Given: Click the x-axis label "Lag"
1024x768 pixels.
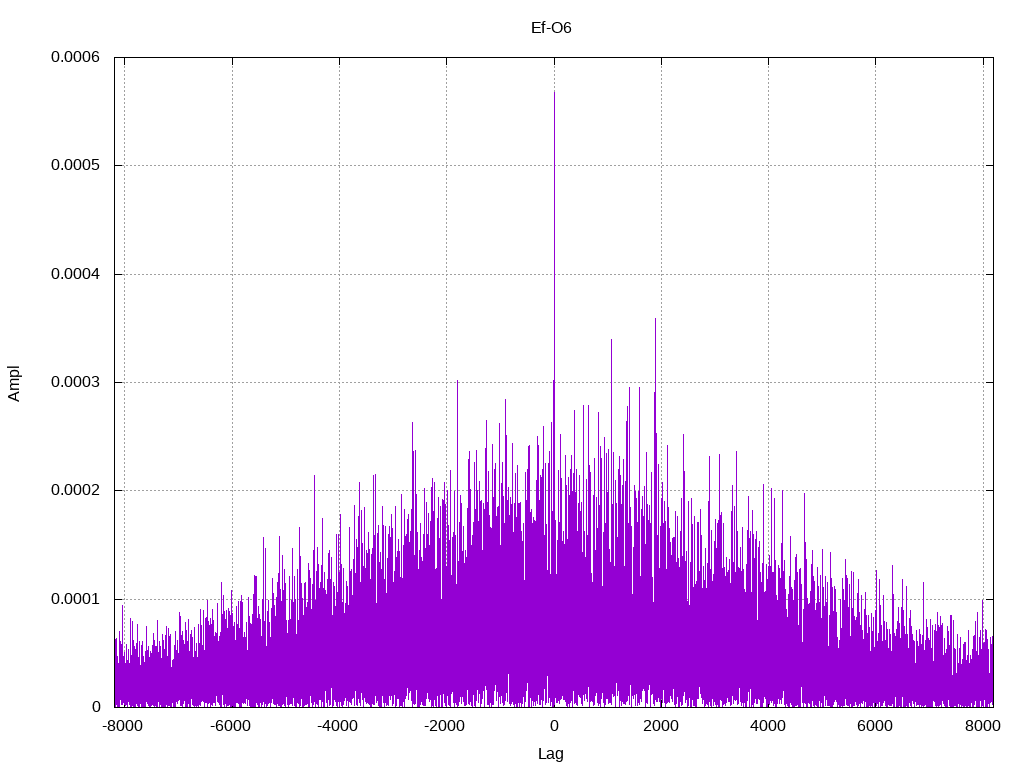Looking at the screenshot, I should 551,753.
